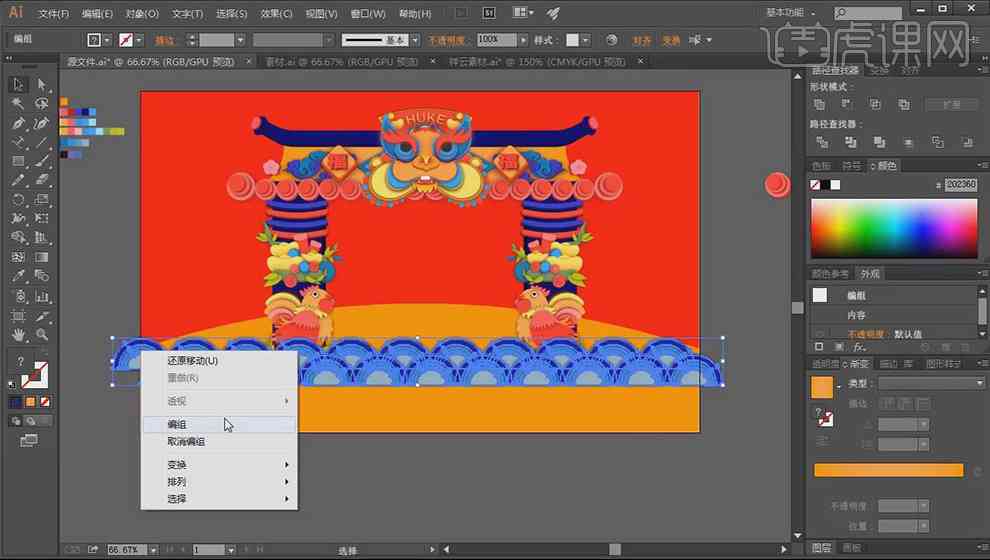Select the Artboard tool
Image resolution: width=990 pixels, height=560 pixels.
(x=18, y=316)
